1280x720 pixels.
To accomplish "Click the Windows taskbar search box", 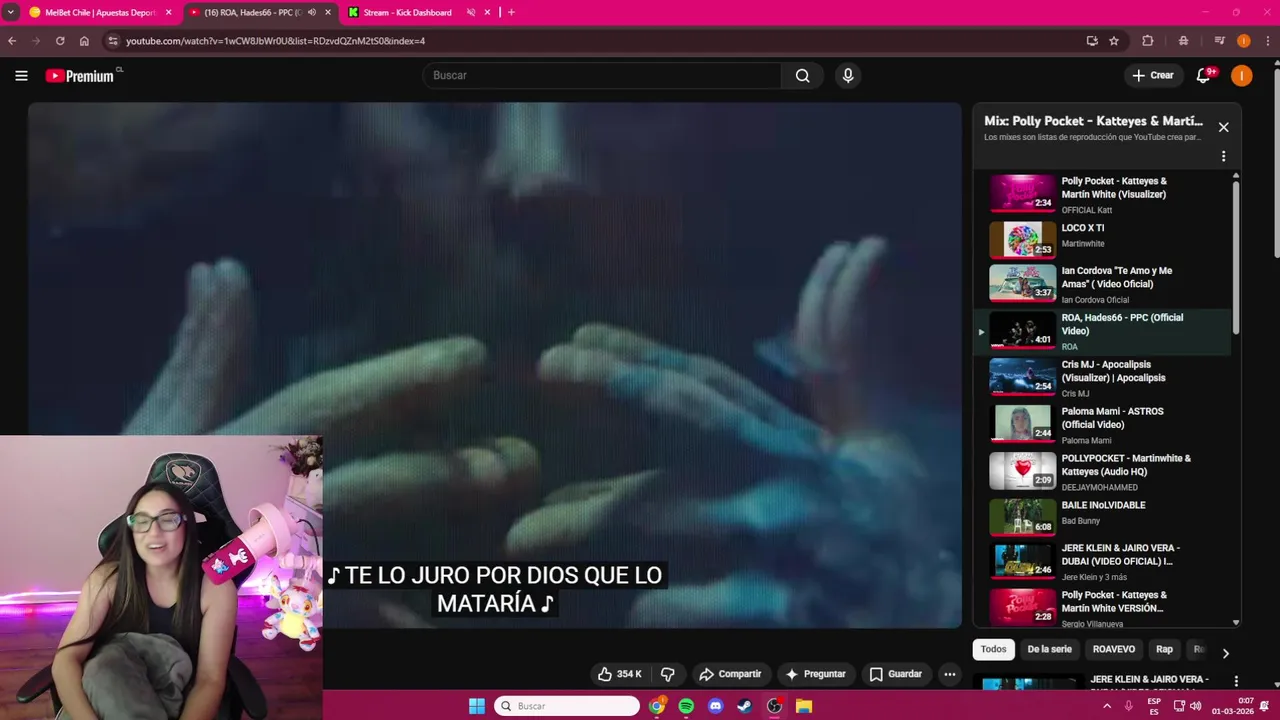I will [x=567, y=706].
